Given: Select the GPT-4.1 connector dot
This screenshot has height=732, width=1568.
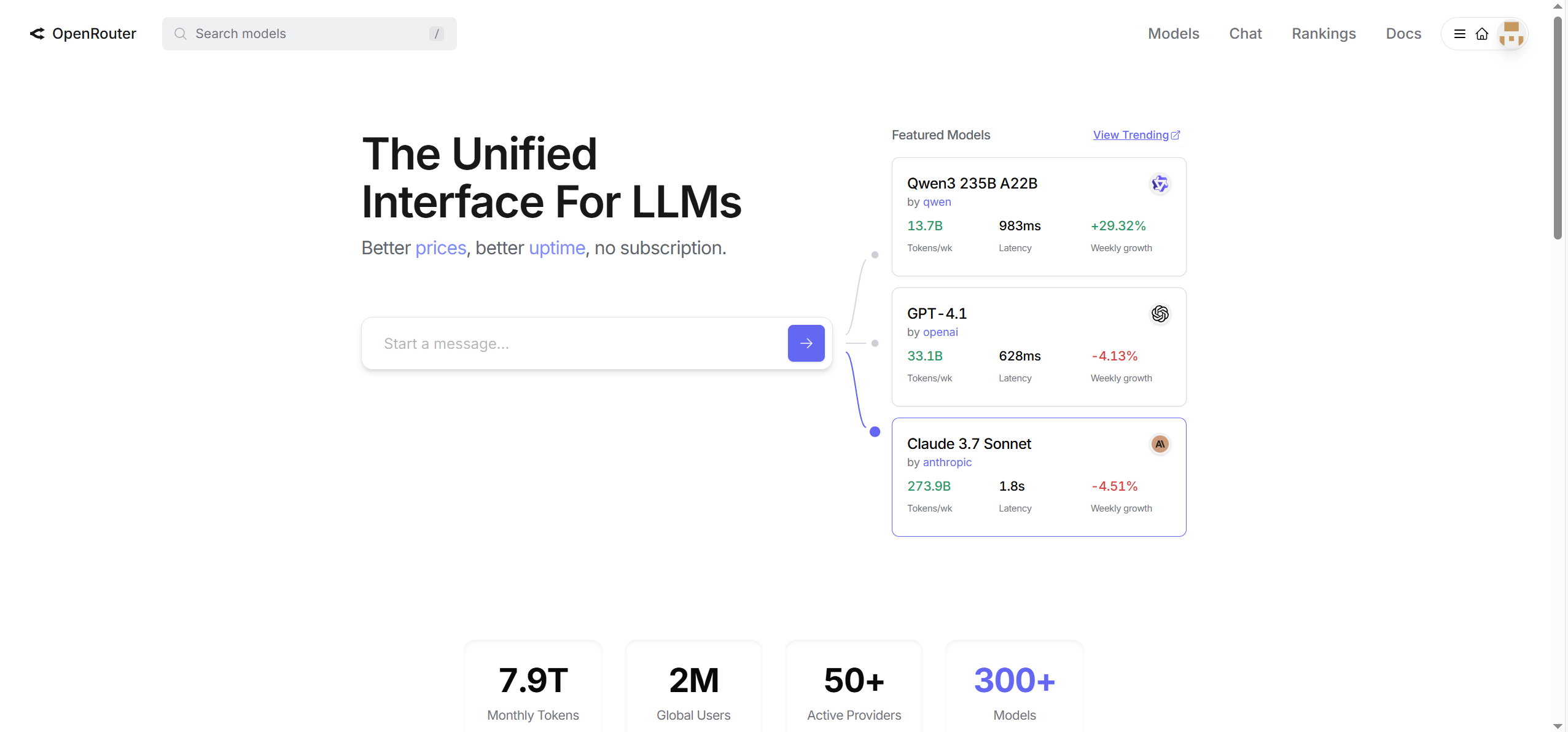Looking at the screenshot, I should tap(875, 343).
